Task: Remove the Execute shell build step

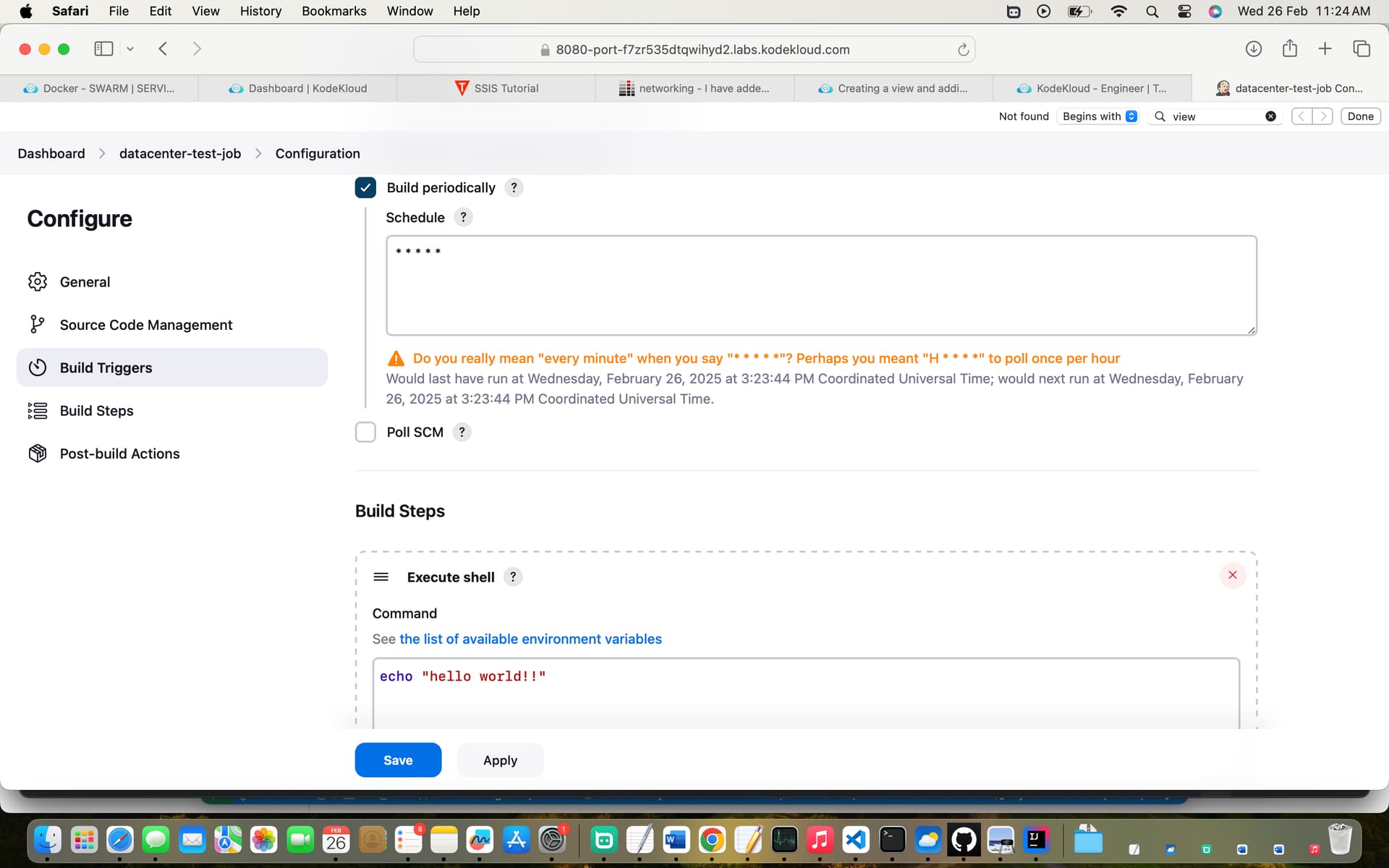Action: (x=1232, y=575)
